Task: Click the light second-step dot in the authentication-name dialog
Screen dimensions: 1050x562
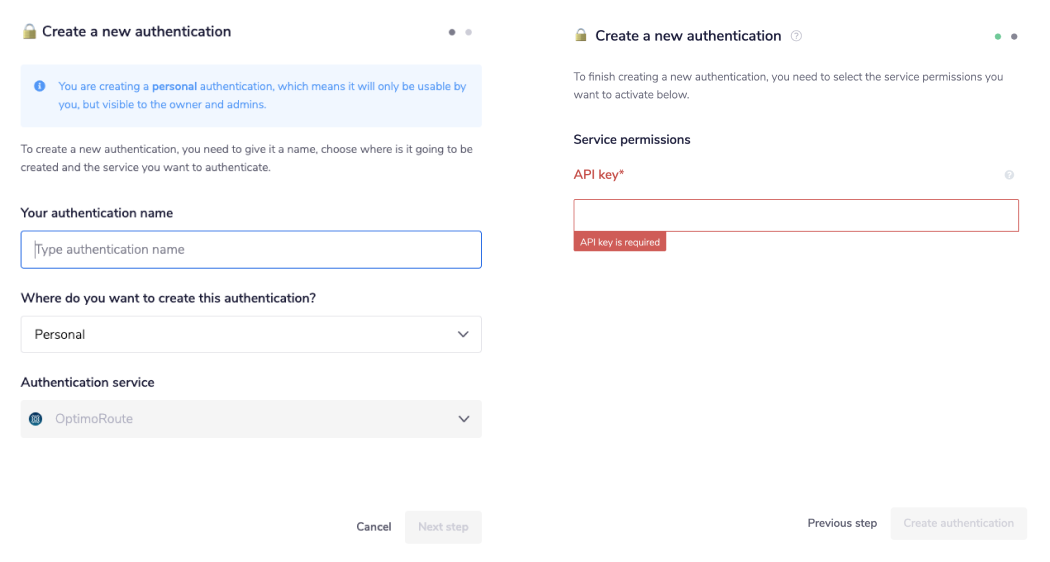Action: click(x=468, y=32)
